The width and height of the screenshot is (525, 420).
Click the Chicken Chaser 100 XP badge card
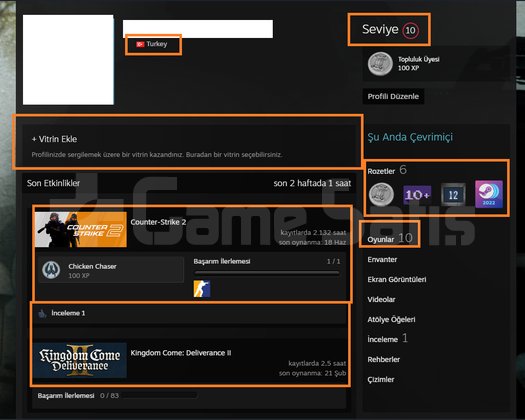pyautogui.click(x=111, y=270)
